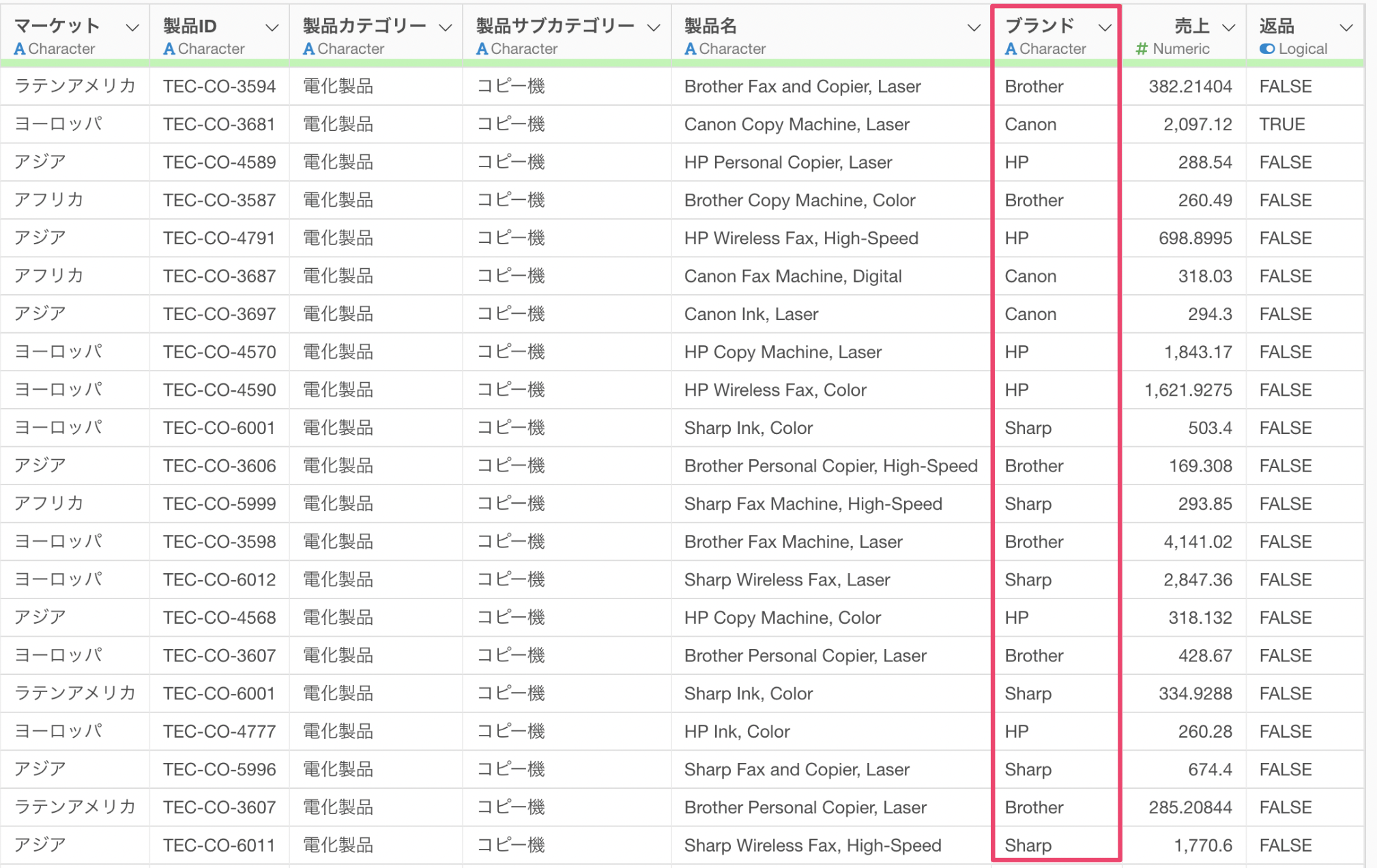1377x868 pixels.
Task: Click the TEC-CO-6012 product ID cell
Action: 219,580
